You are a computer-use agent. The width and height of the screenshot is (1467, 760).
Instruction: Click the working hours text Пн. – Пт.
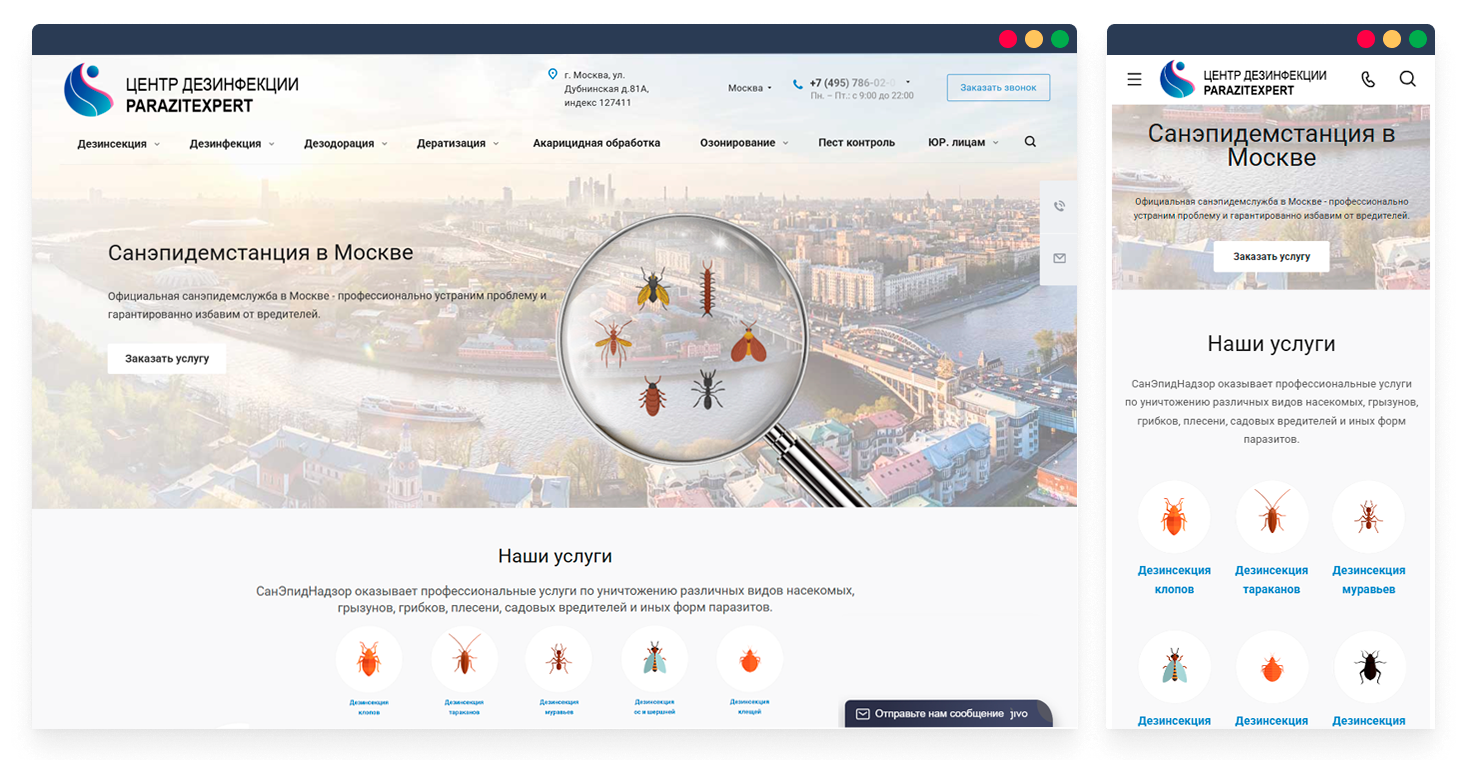862,96
